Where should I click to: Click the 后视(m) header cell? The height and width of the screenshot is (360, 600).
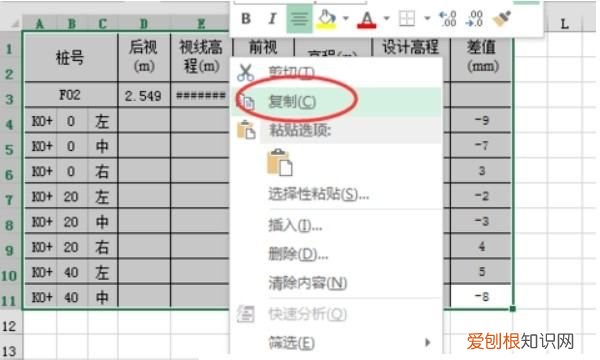tap(144, 57)
